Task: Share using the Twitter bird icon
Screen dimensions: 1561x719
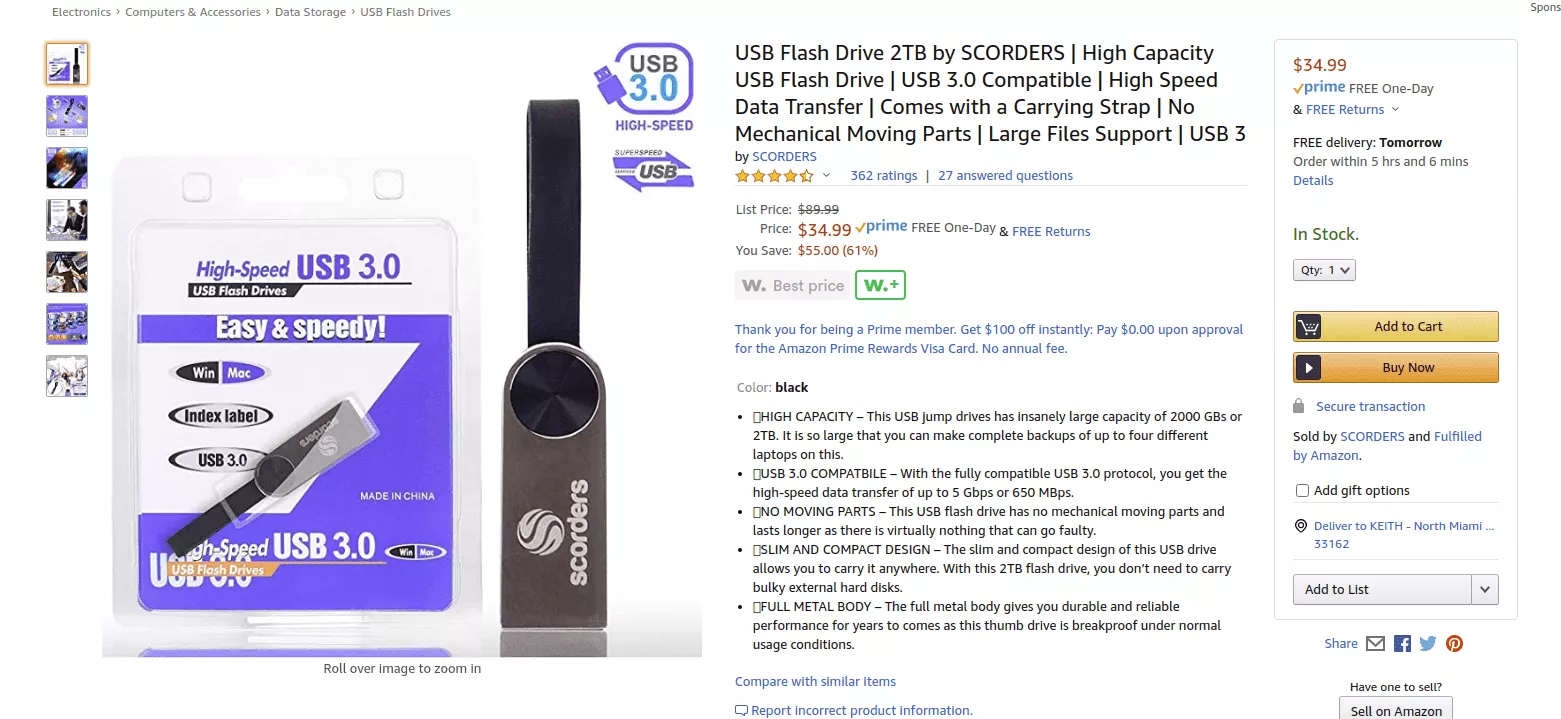Action: pyautogui.click(x=1428, y=644)
